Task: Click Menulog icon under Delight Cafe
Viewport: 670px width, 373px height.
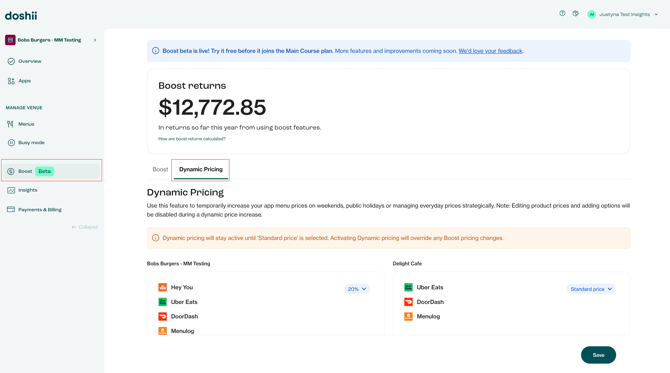Action: 408,316
